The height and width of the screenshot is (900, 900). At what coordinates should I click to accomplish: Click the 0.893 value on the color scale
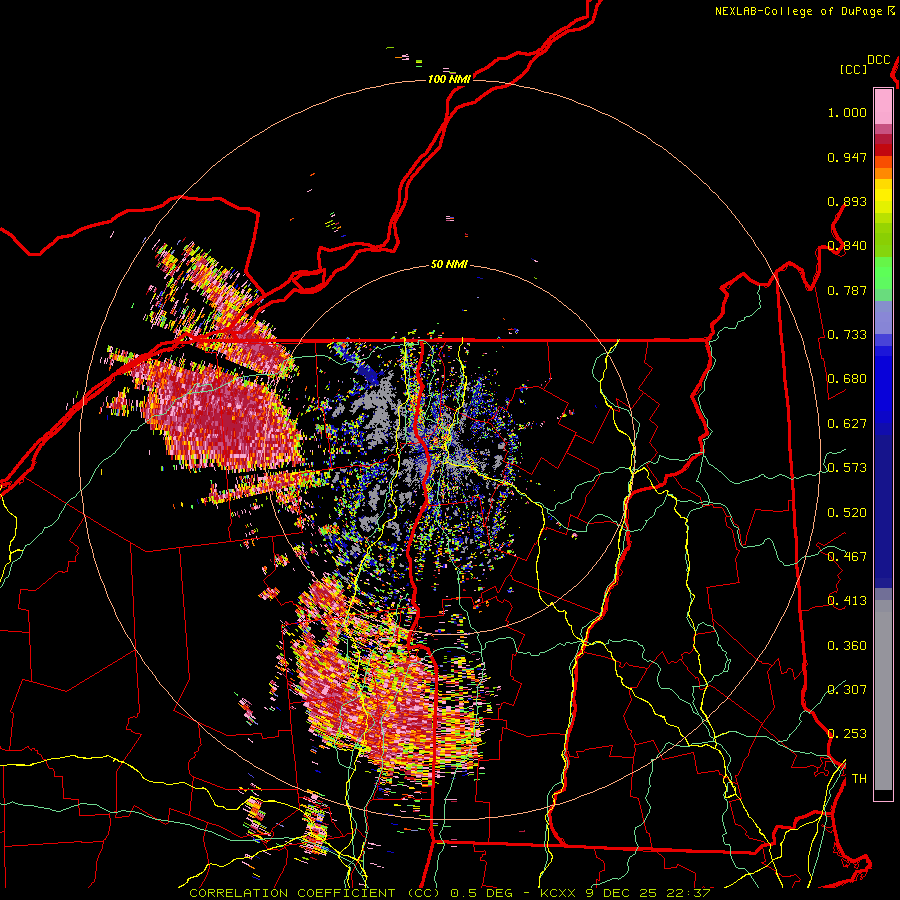click(x=847, y=201)
